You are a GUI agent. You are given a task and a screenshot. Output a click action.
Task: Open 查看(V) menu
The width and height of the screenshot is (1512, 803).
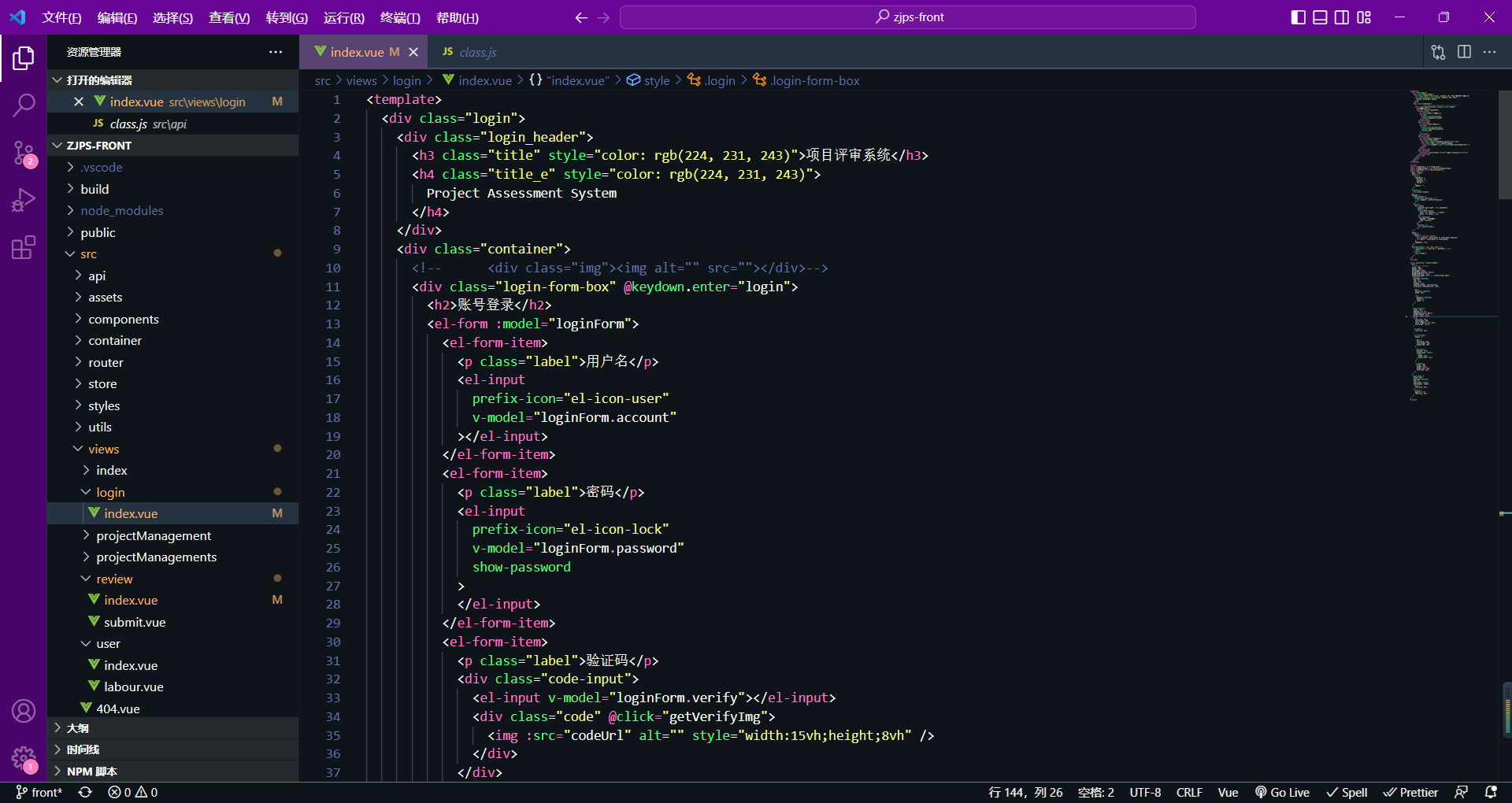pos(229,17)
